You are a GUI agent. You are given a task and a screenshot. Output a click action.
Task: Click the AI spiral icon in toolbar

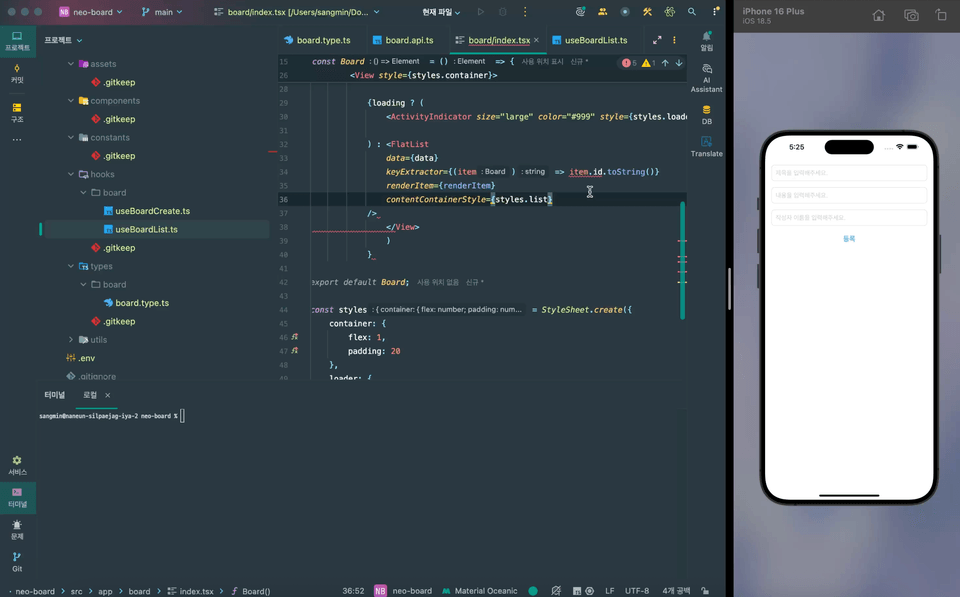(580, 12)
